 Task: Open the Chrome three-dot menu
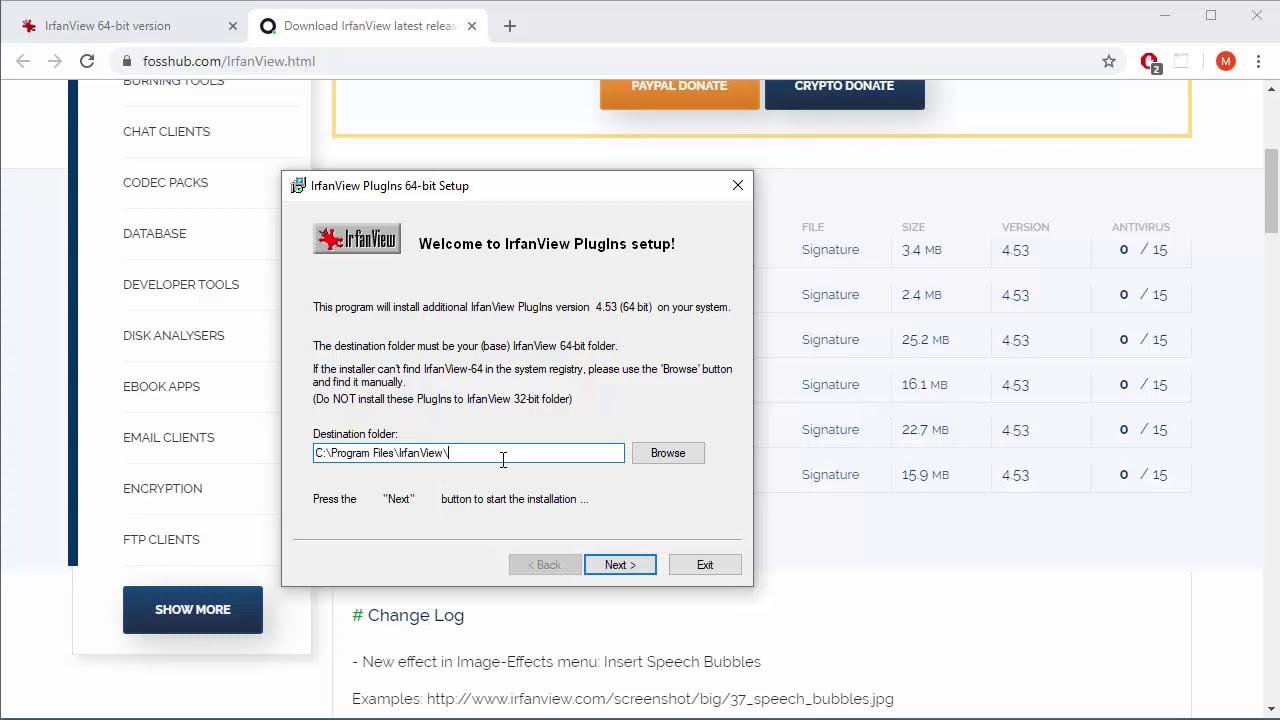point(1258,61)
